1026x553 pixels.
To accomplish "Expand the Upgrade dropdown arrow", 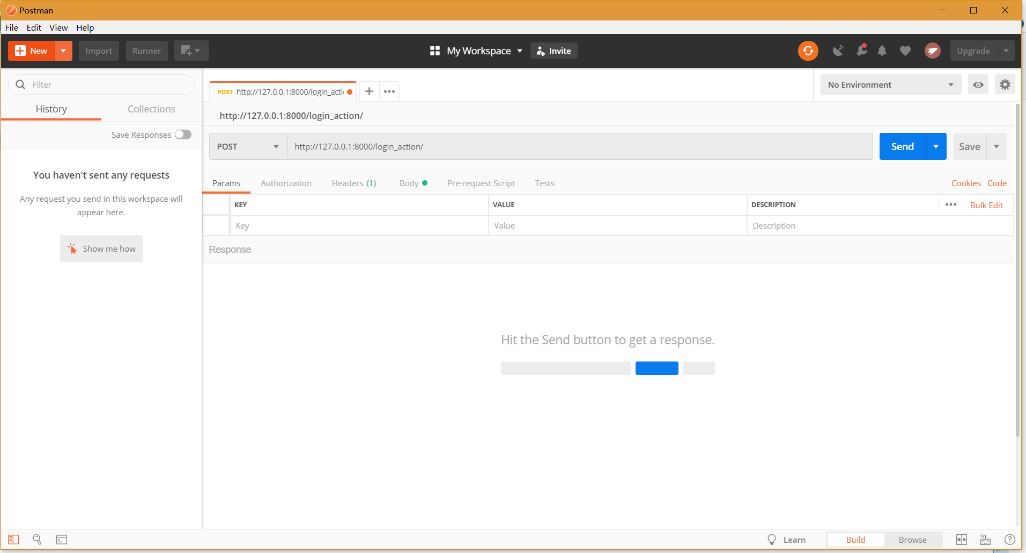I will coord(1006,50).
